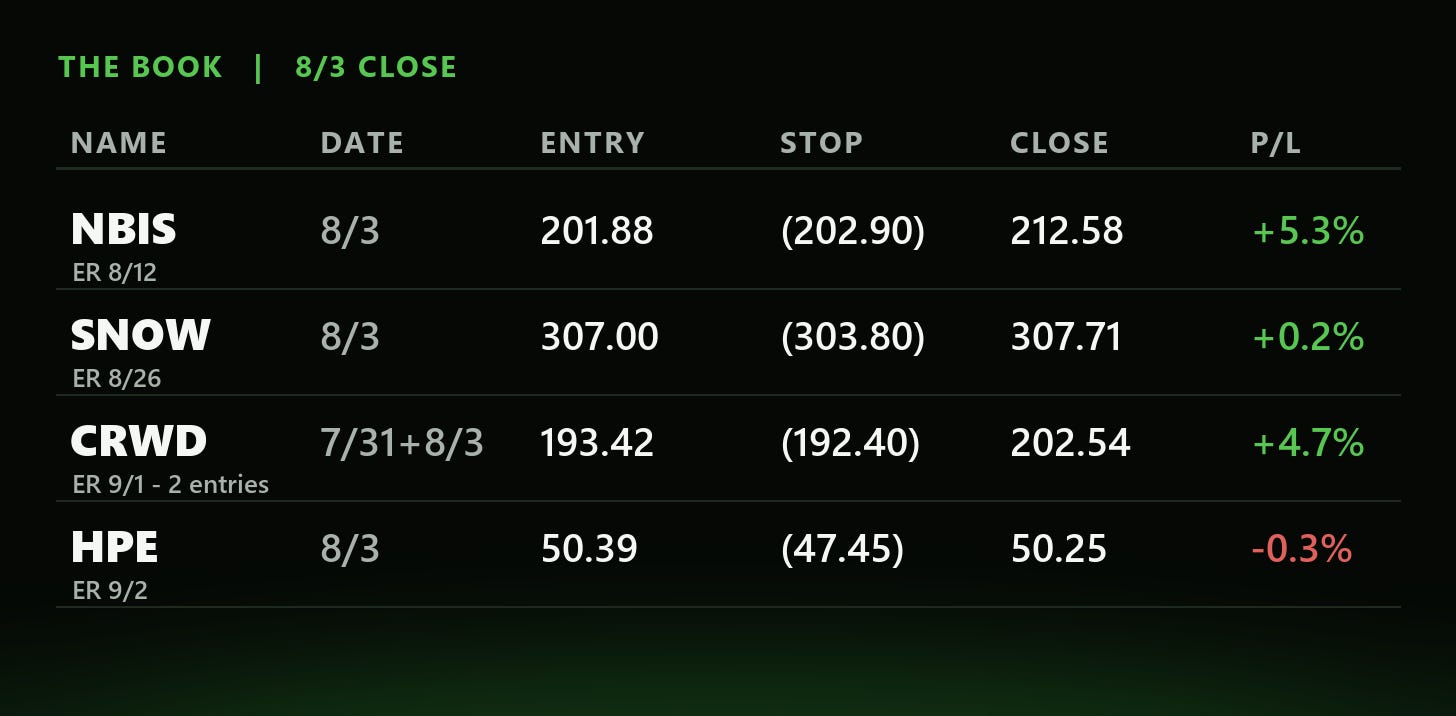
Task: Click HPE -0.3% loss value
Action: (1301, 548)
